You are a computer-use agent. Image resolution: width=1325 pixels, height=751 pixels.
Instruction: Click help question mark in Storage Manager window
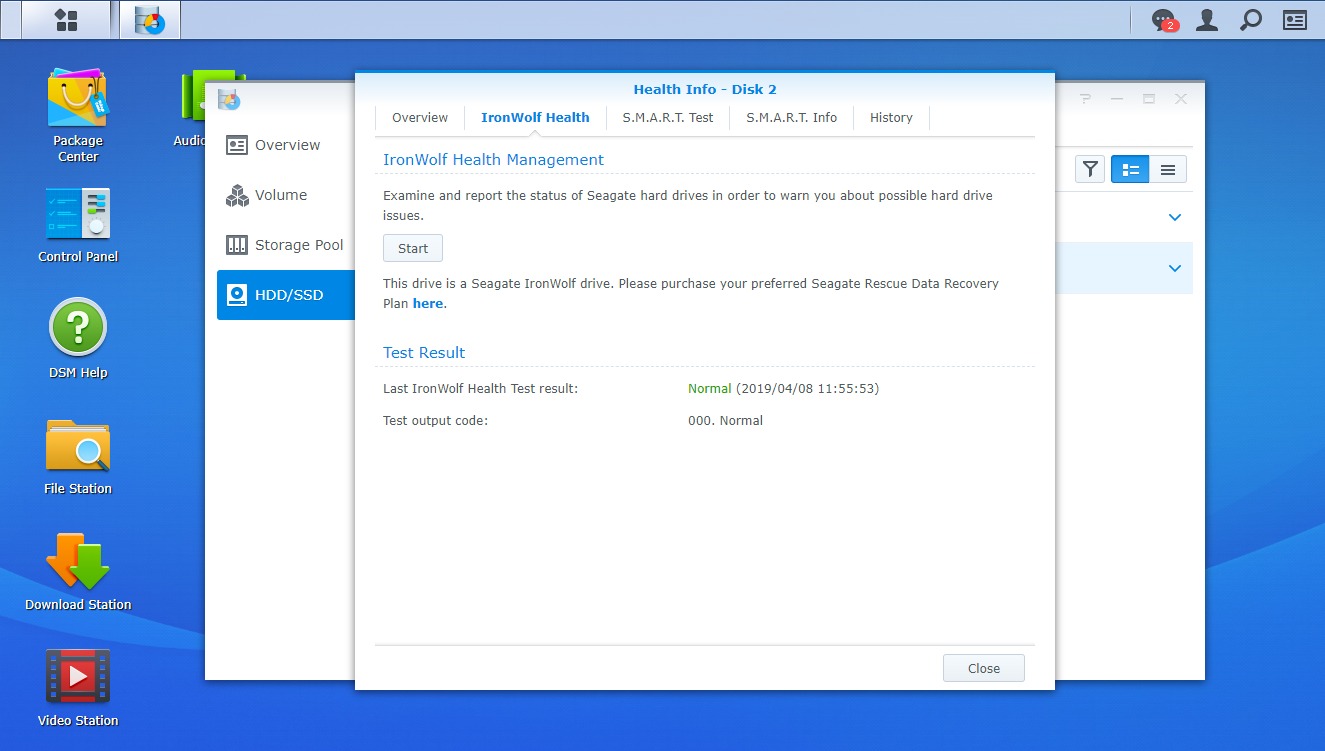(1086, 99)
